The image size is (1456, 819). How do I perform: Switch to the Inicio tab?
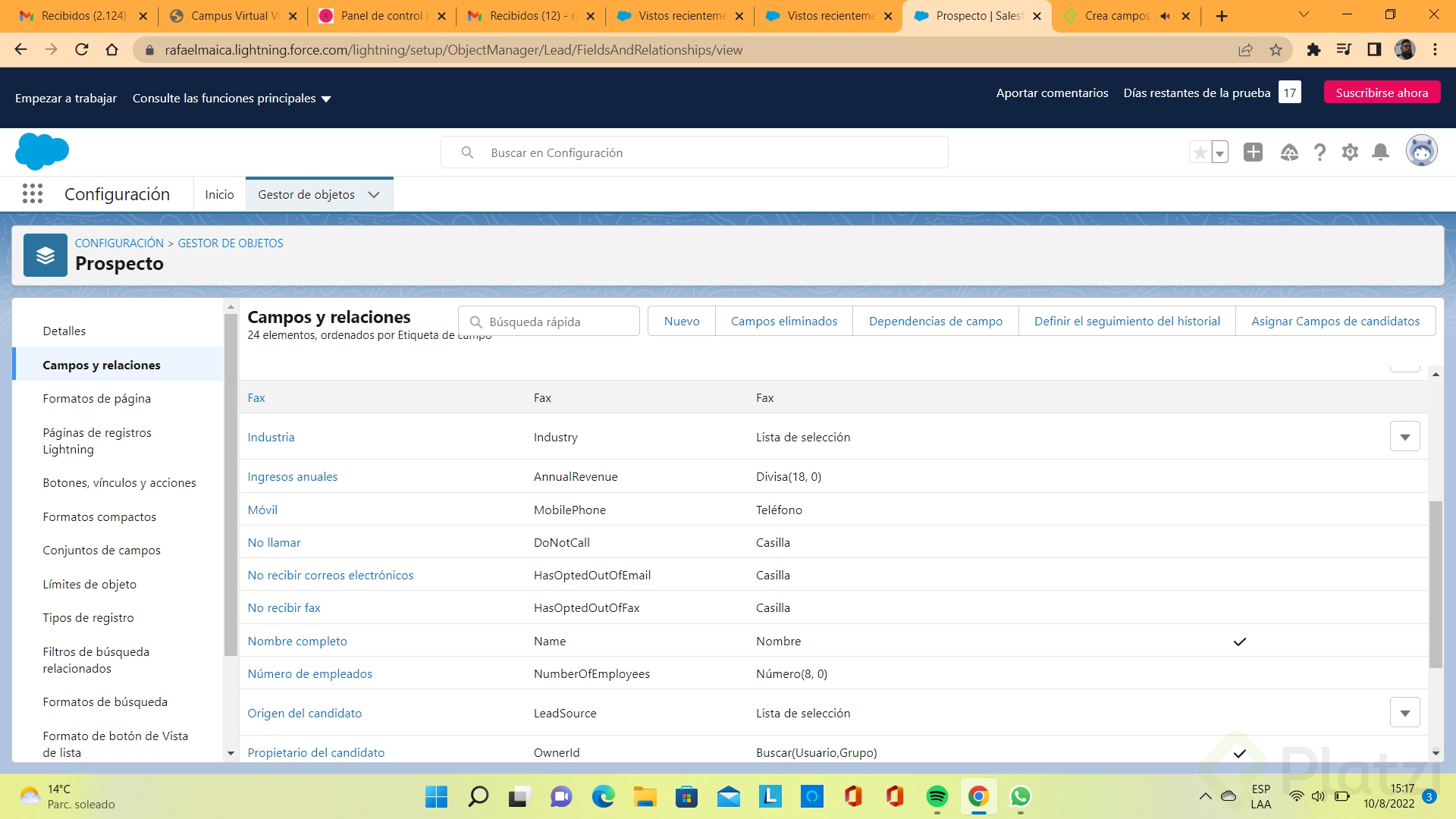point(219,195)
